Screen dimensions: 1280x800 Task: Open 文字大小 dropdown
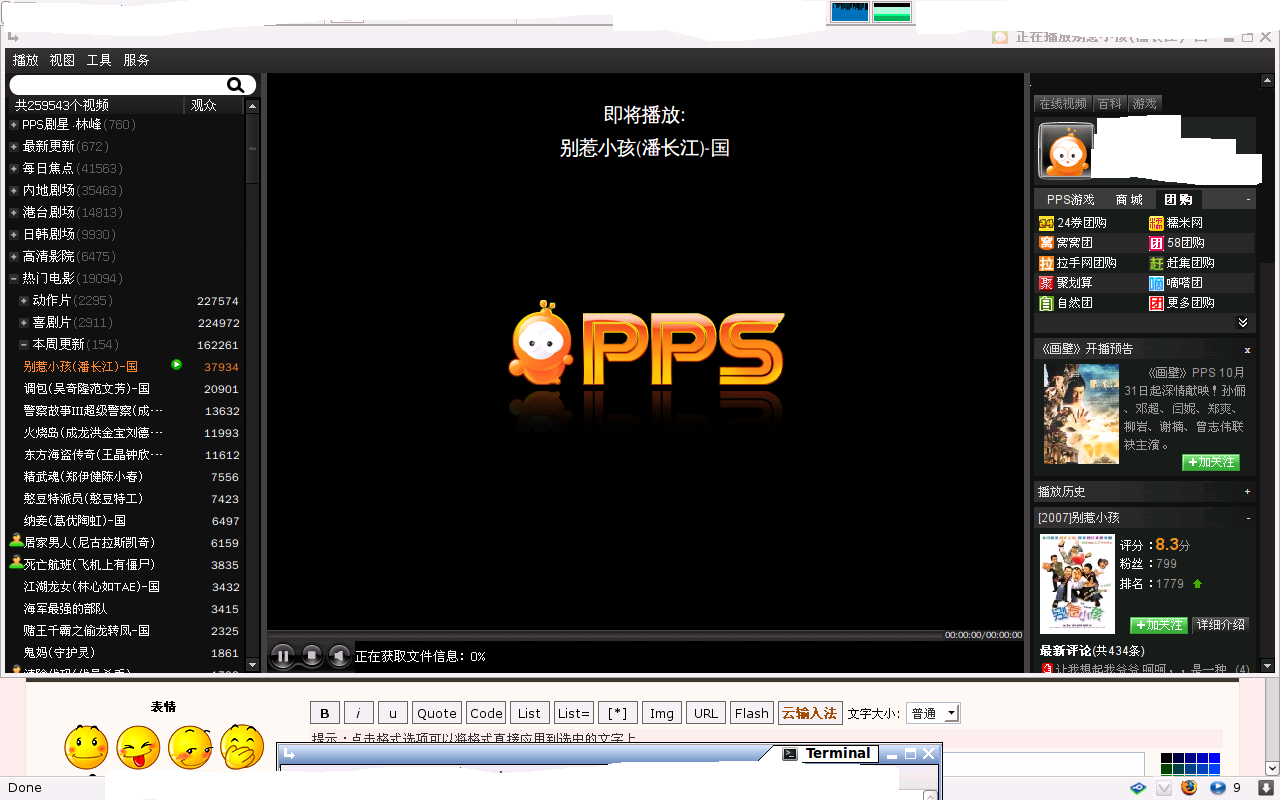(933, 713)
